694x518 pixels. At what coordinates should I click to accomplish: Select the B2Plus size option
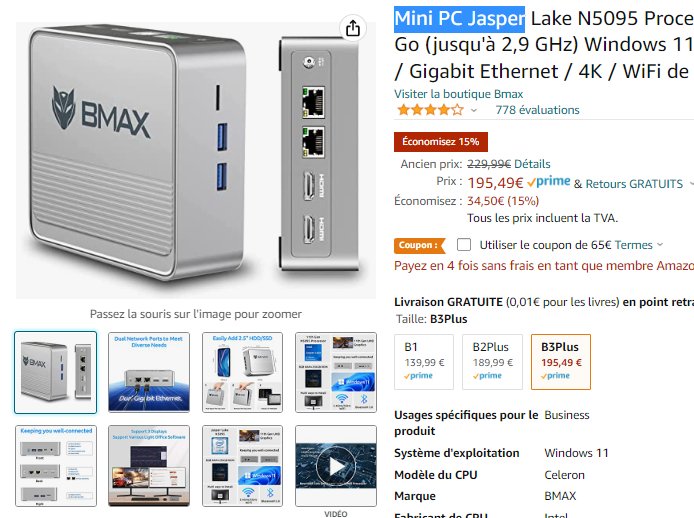point(492,362)
